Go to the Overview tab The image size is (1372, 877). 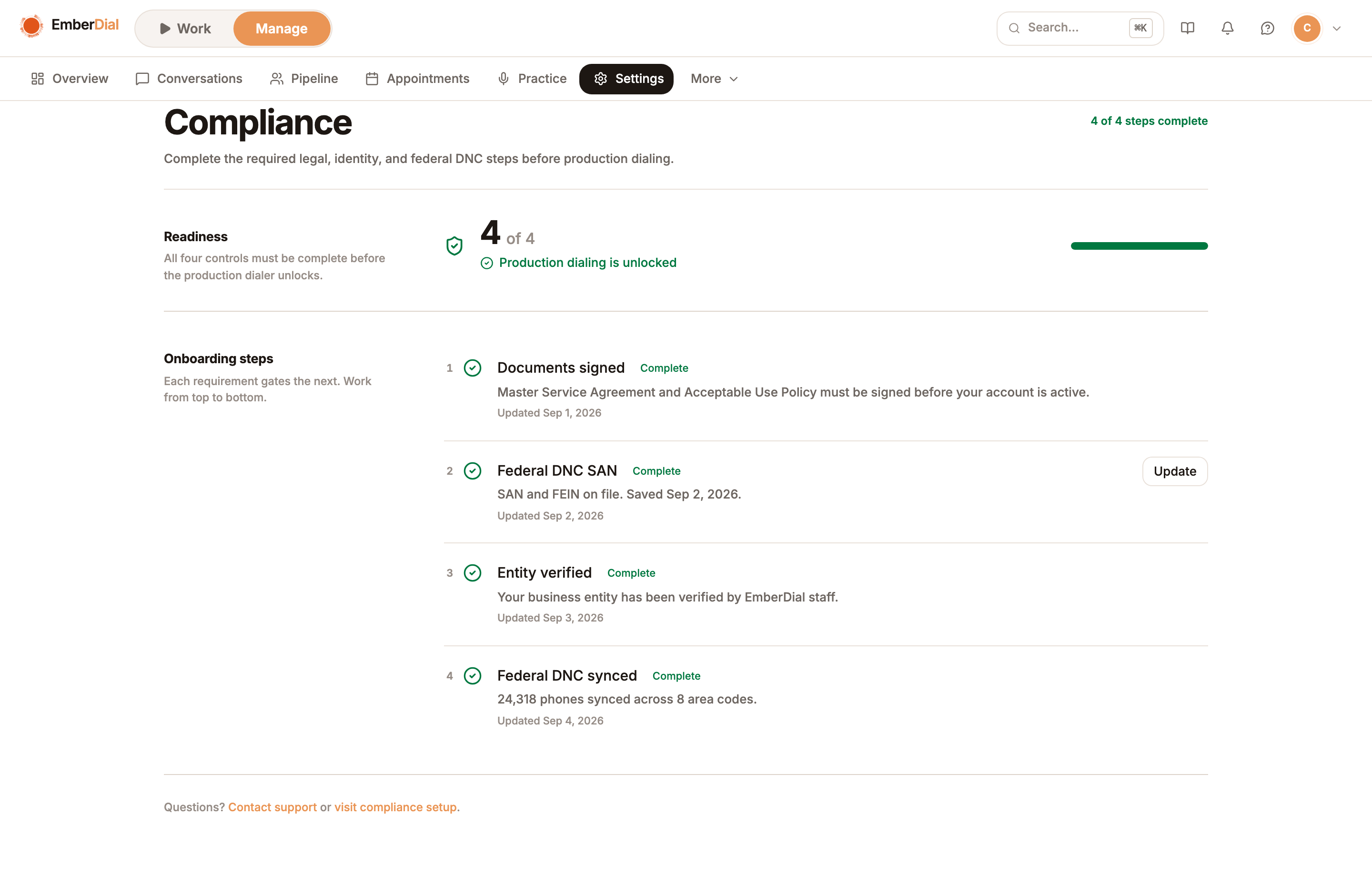click(x=70, y=79)
